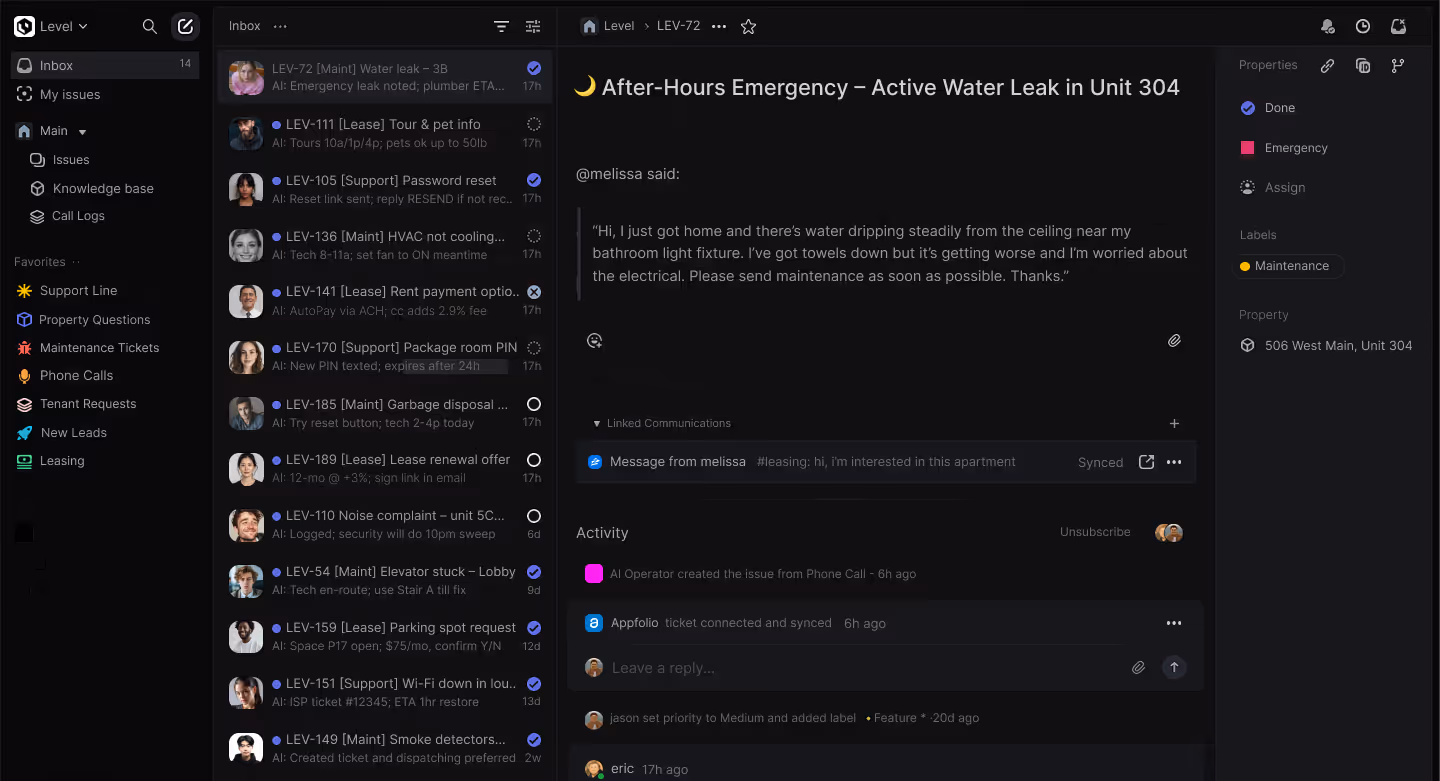1440x781 pixels.
Task: Open inbox display settings sliders icon
Action: (533, 27)
